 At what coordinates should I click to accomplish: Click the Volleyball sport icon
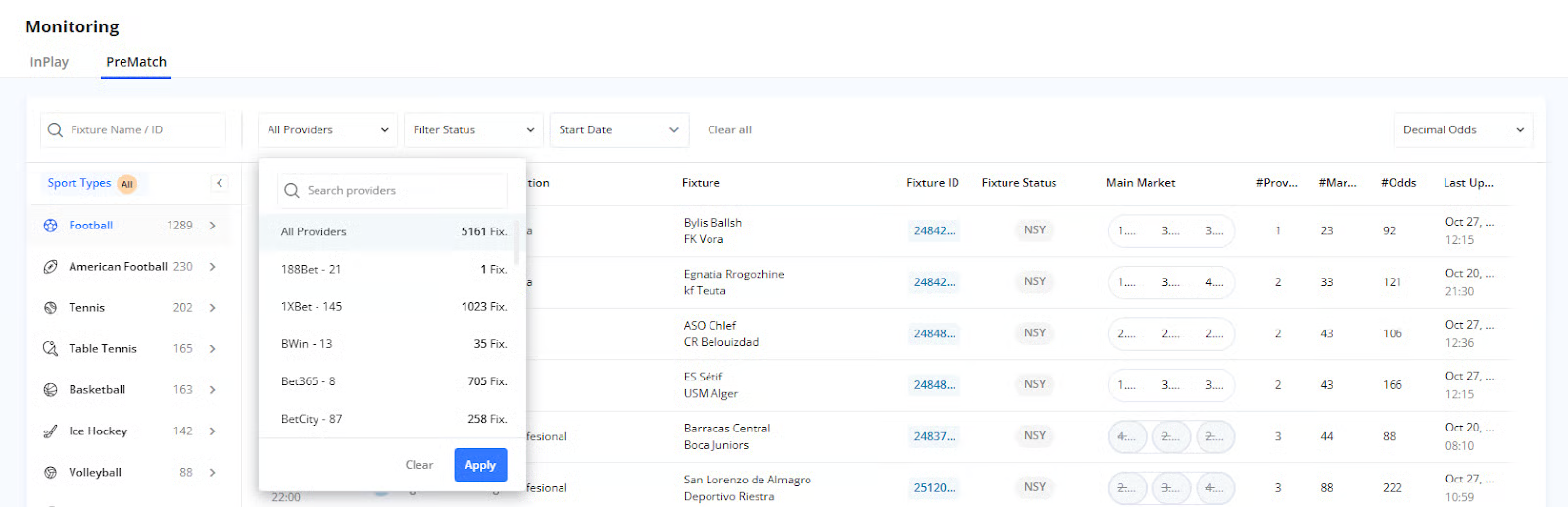pyautogui.click(x=51, y=473)
